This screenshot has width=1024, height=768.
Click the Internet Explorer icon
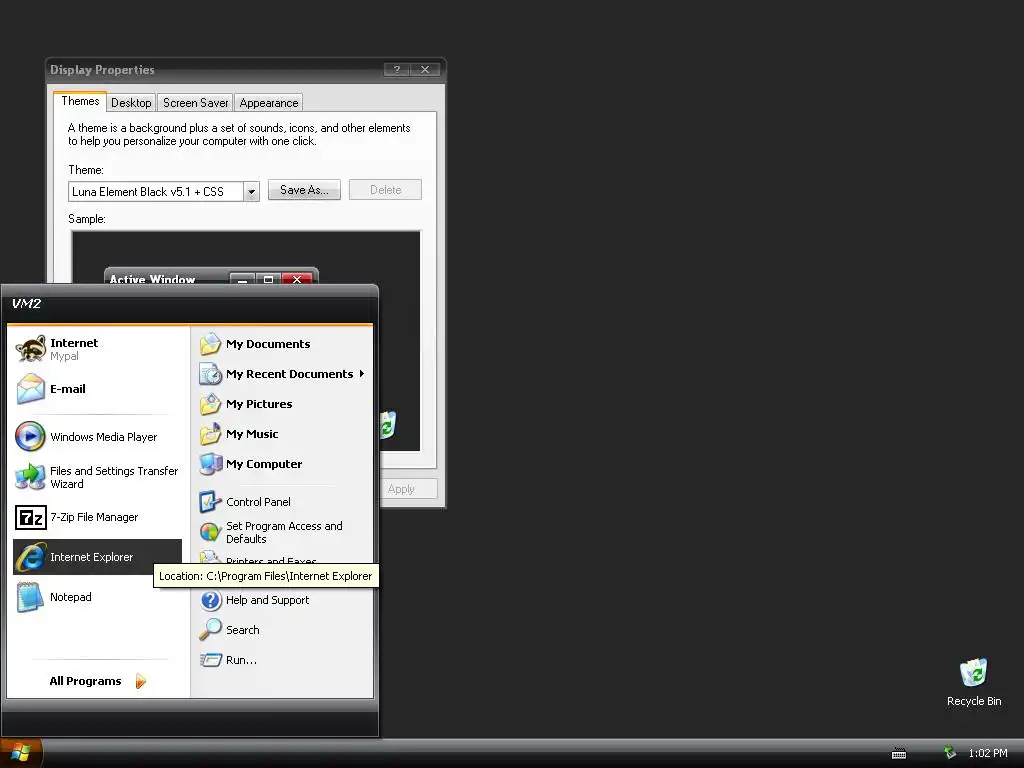[x=30, y=557]
